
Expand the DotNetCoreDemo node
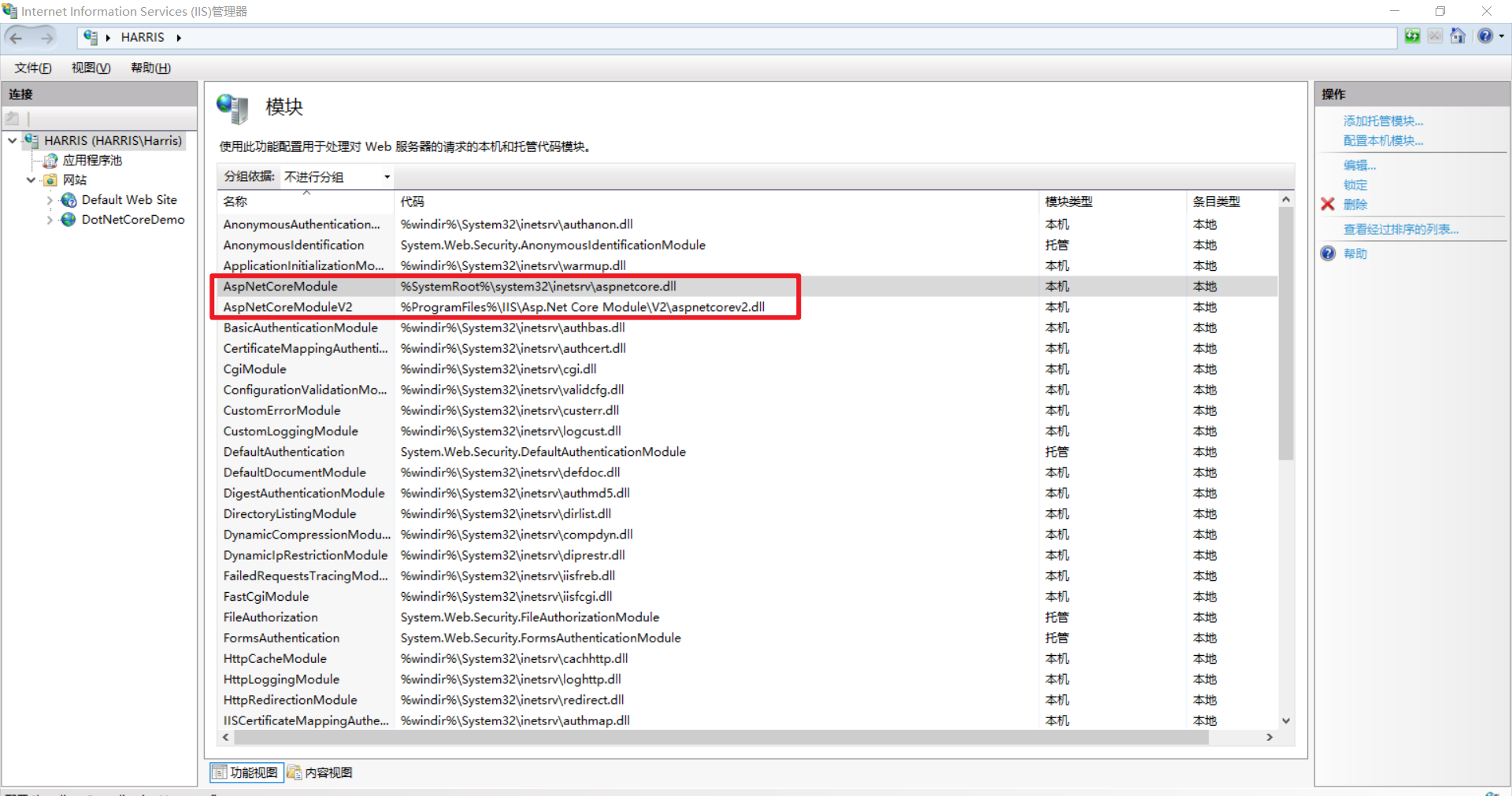coord(50,220)
